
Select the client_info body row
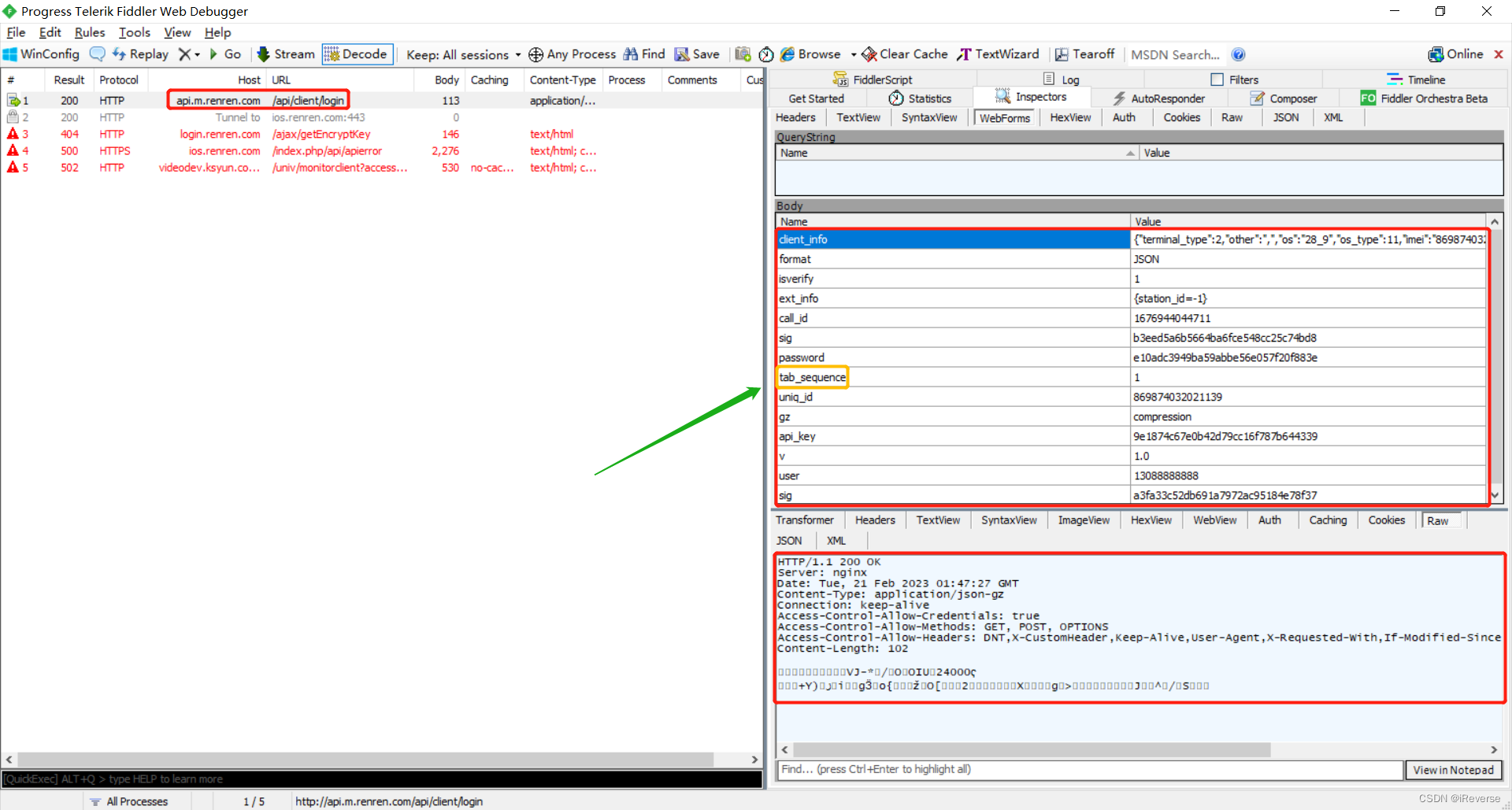[x=1131, y=239]
